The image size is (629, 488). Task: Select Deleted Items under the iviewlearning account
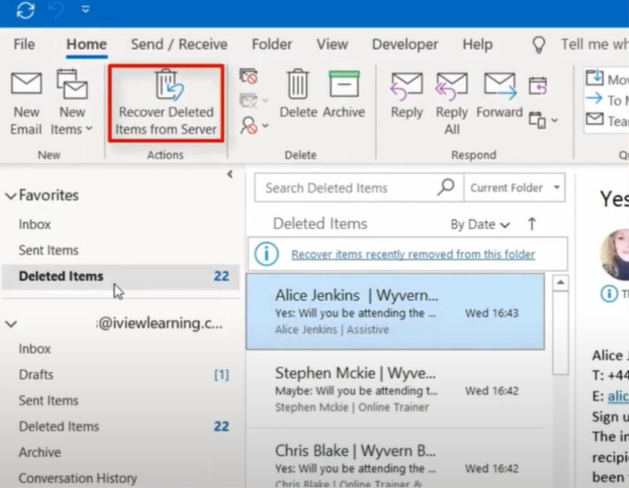click(59, 426)
